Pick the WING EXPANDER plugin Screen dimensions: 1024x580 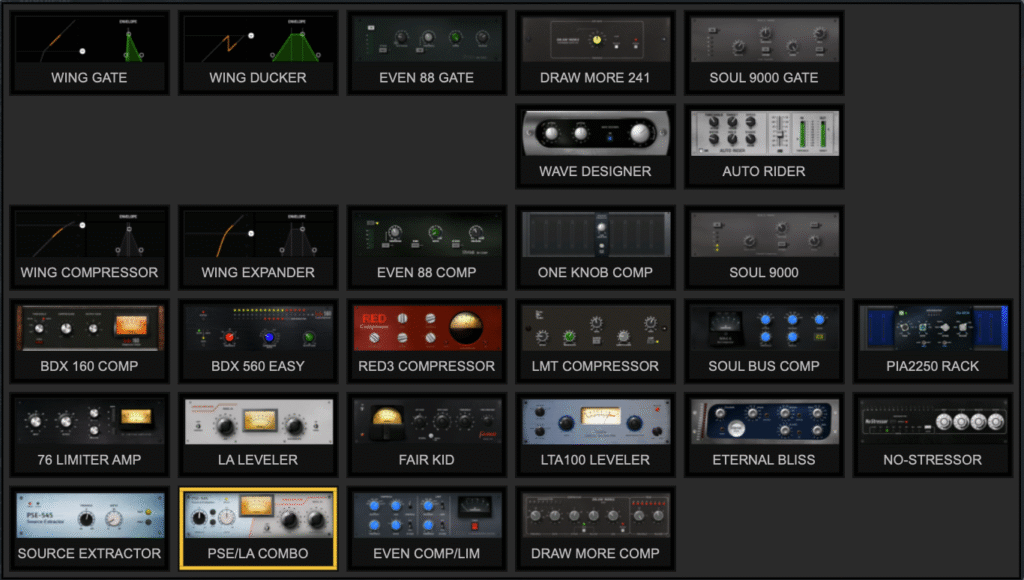coord(258,248)
